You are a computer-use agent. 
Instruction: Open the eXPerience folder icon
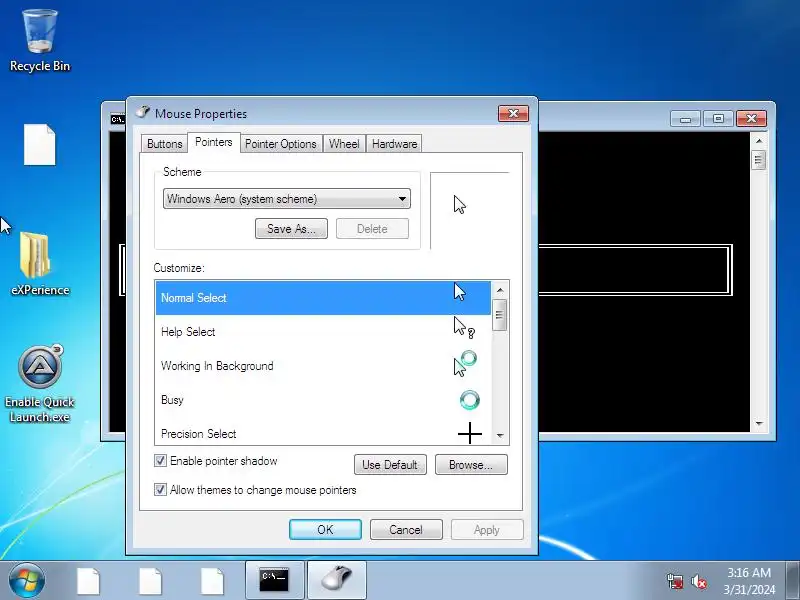point(40,264)
